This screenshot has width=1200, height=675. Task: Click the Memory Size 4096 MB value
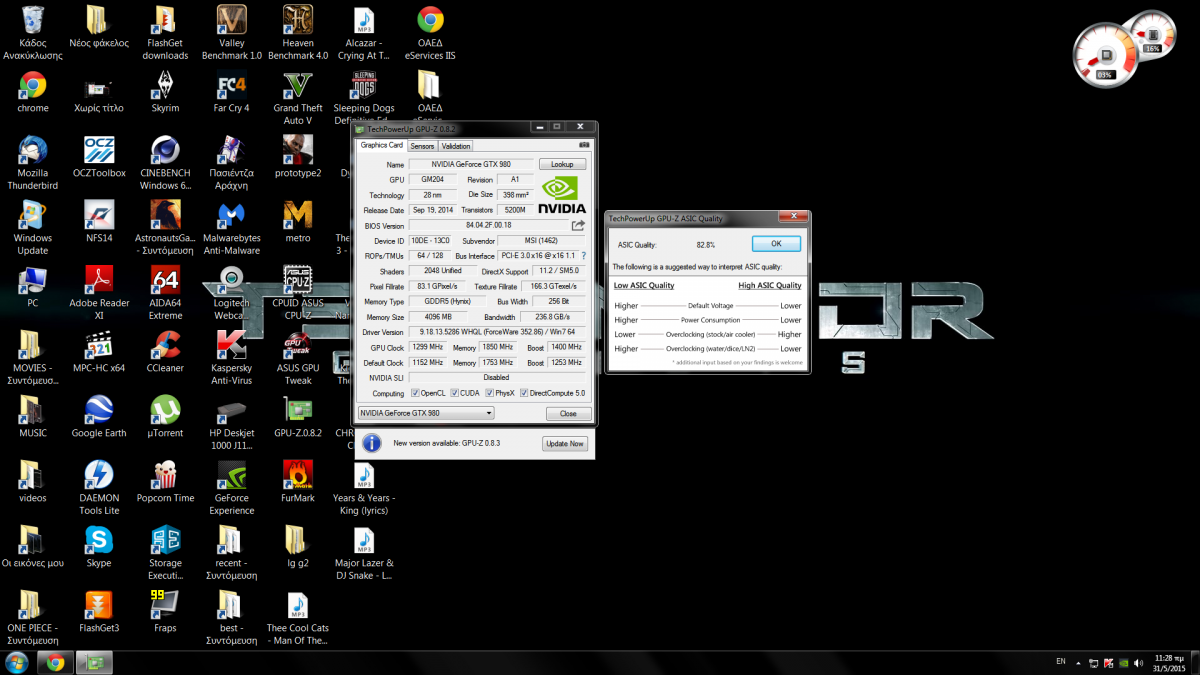point(438,317)
